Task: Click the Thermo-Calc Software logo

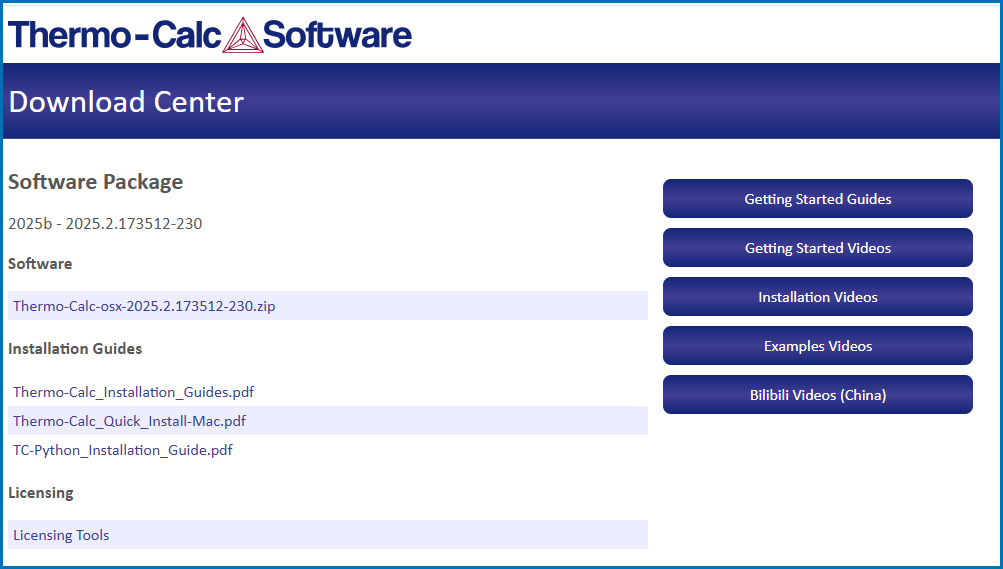Action: tap(210, 35)
